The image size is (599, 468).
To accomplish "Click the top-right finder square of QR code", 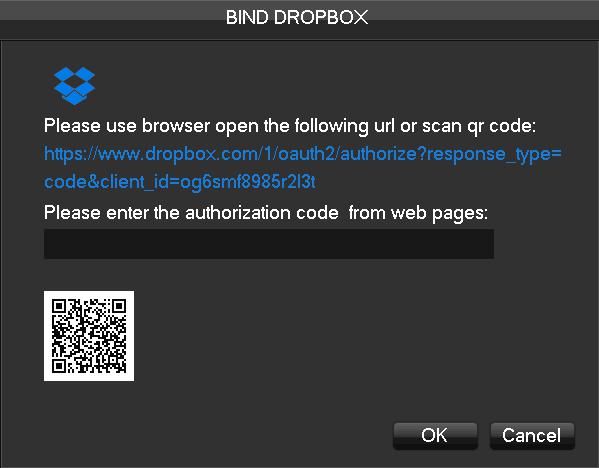I will (119, 306).
